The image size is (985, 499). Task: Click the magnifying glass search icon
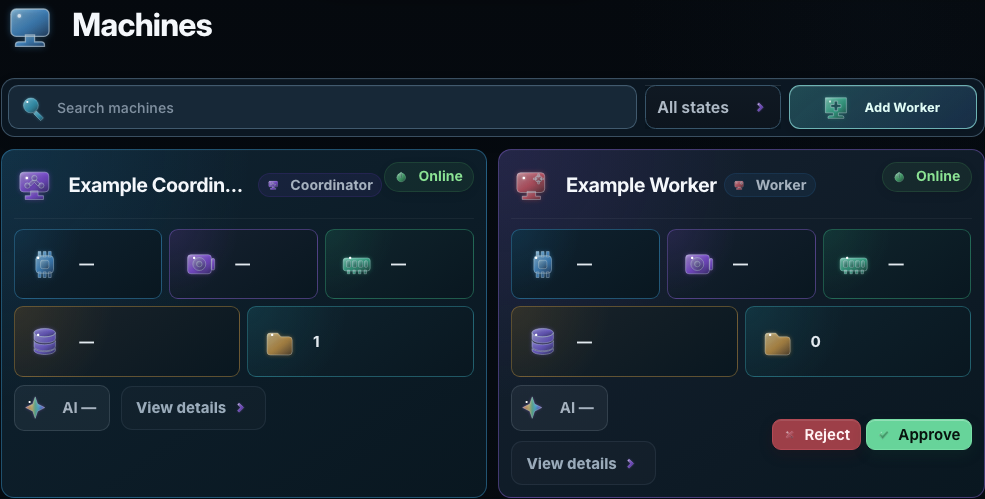tap(33, 108)
